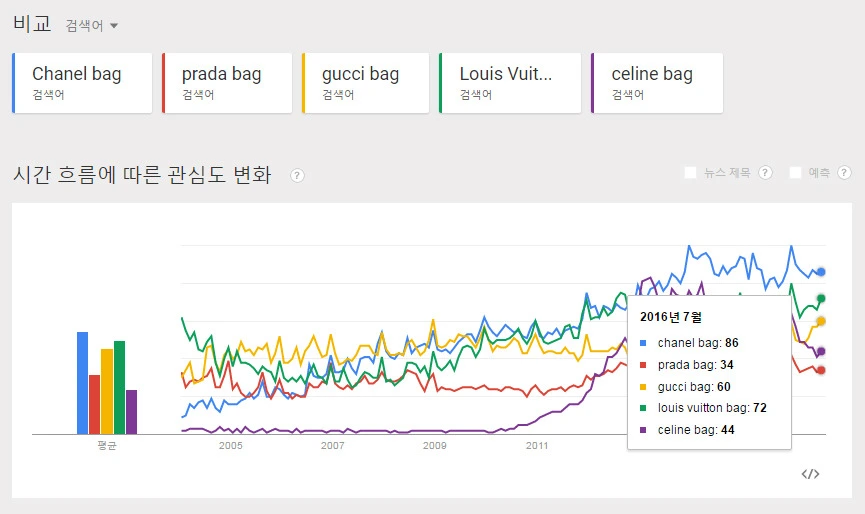The width and height of the screenshot is (865, 514).
Task: Open the embed code icon below chart
Action: tap(810, 474)
